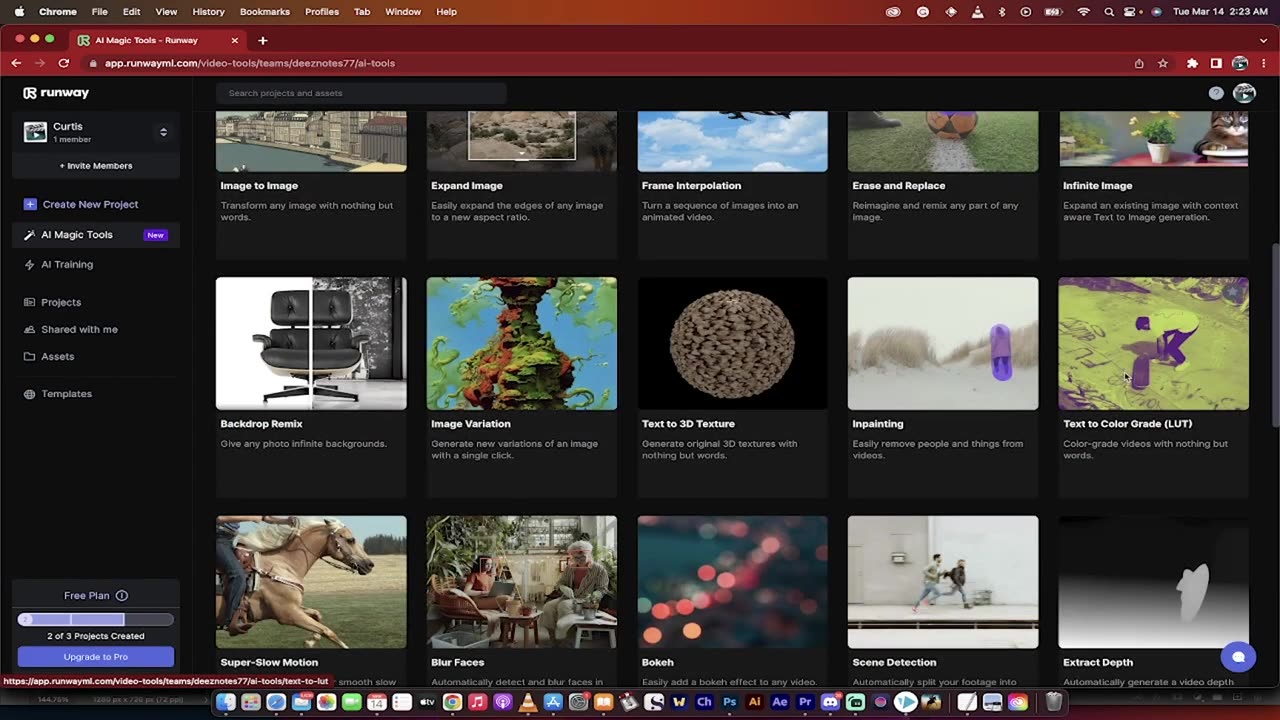Click the page vertical scrollbar
The width and height of the screenshot is (1280, 720).
pos(1274,335)
